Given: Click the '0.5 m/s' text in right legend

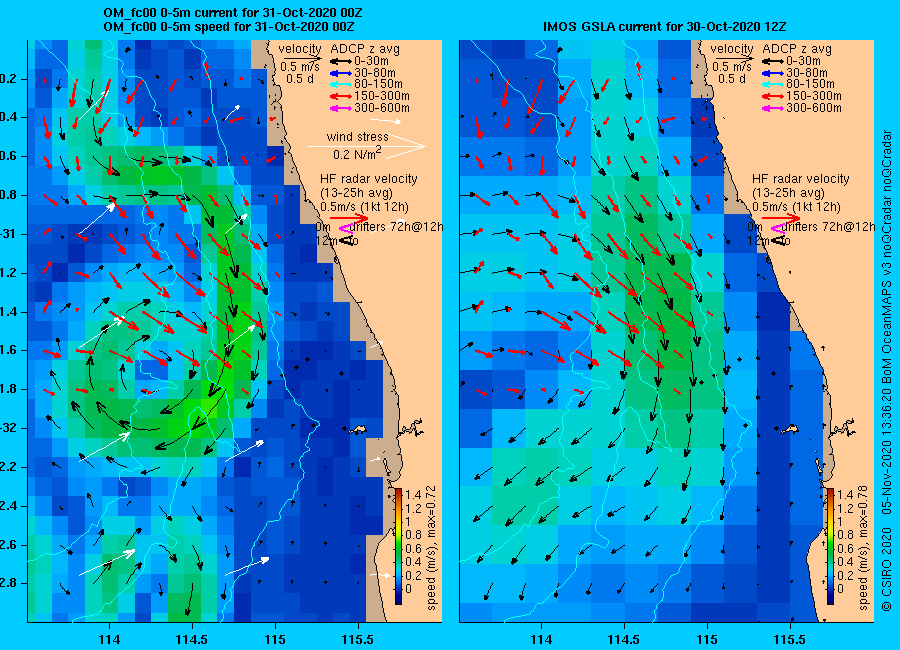Looking at the screenshot, I should click(x=732, y=67).
